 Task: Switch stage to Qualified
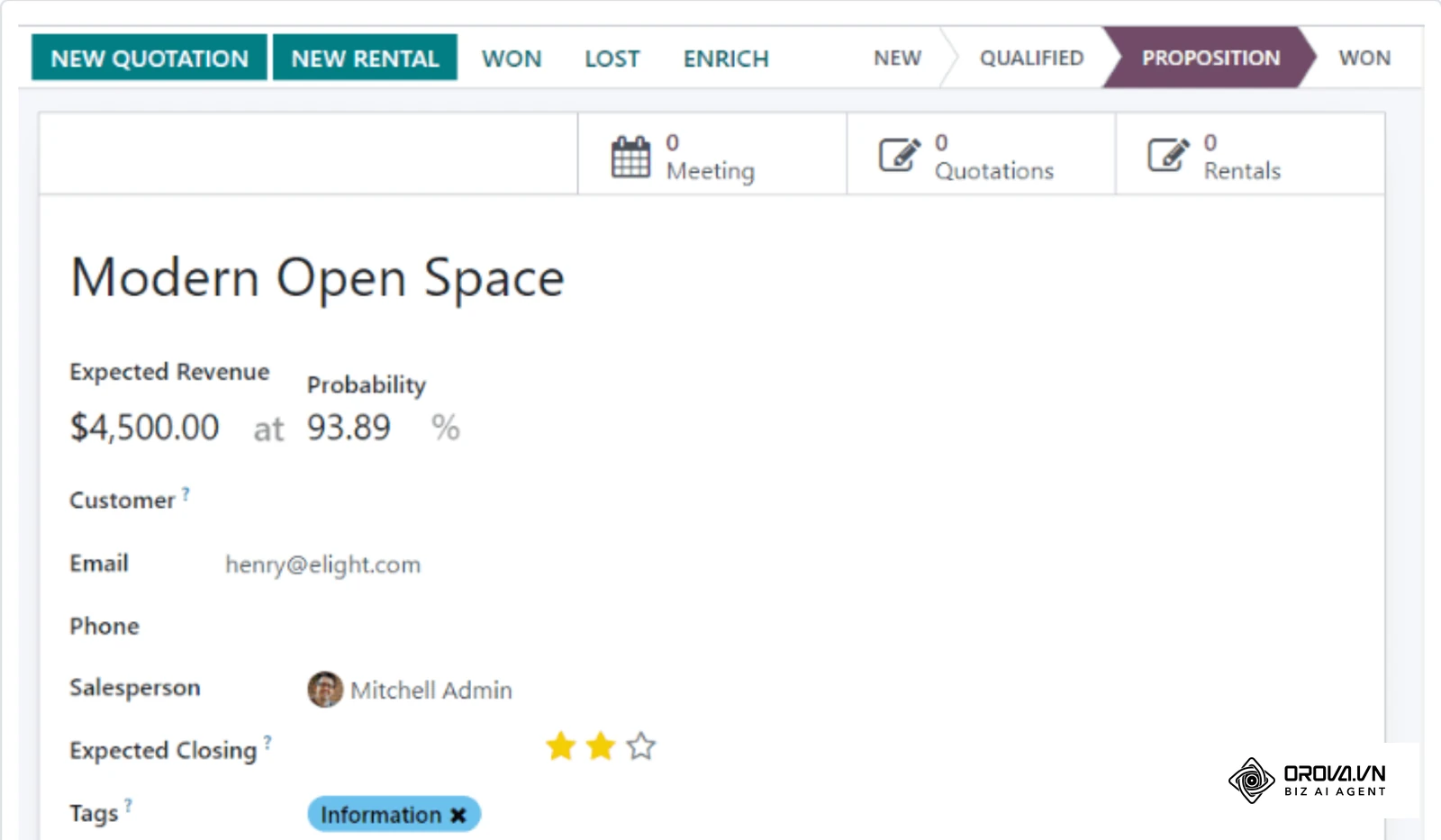tap(1032, 58)
